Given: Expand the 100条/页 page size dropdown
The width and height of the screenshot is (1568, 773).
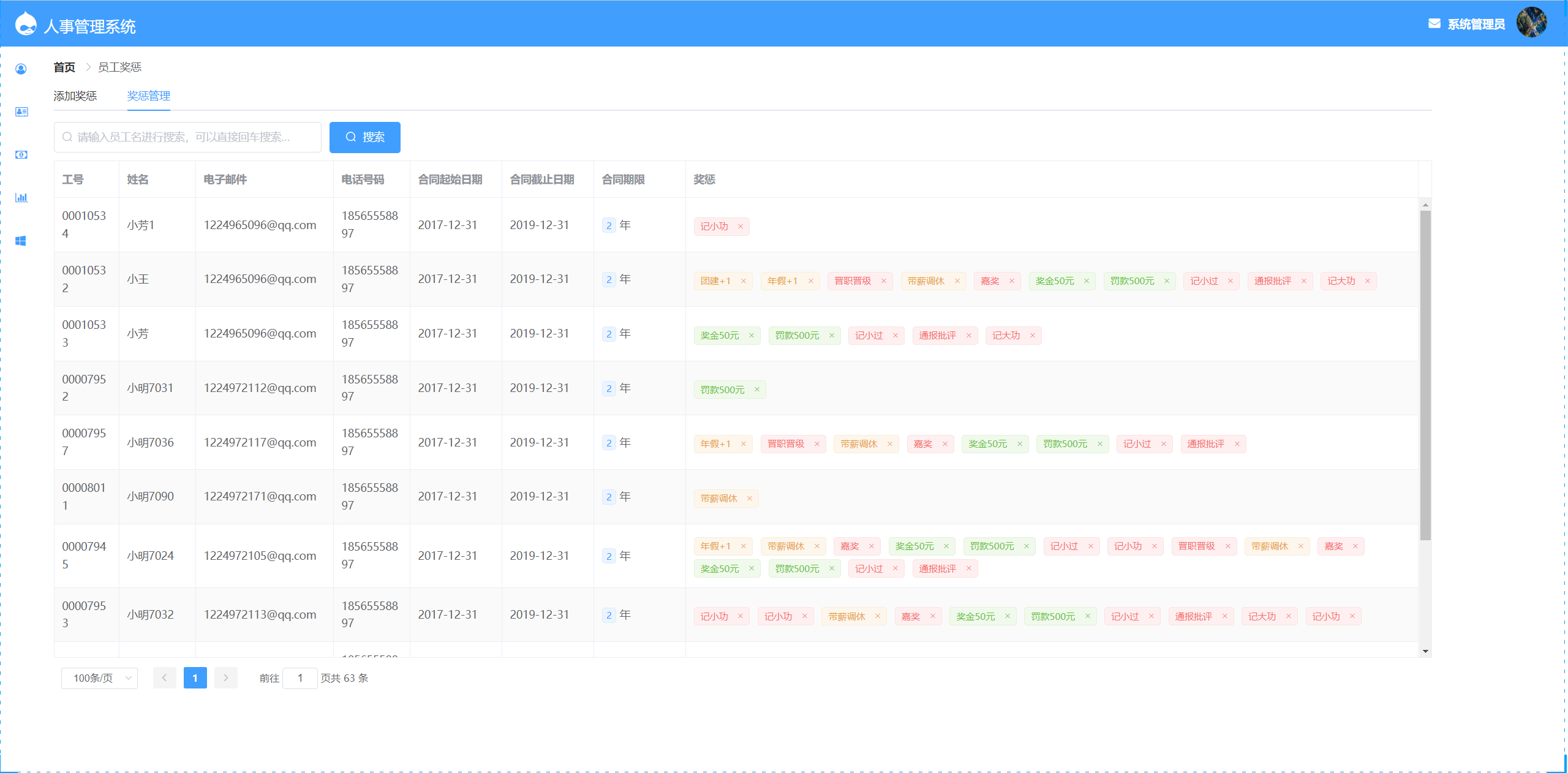Looking at the screenshot, I should point(99,678).
